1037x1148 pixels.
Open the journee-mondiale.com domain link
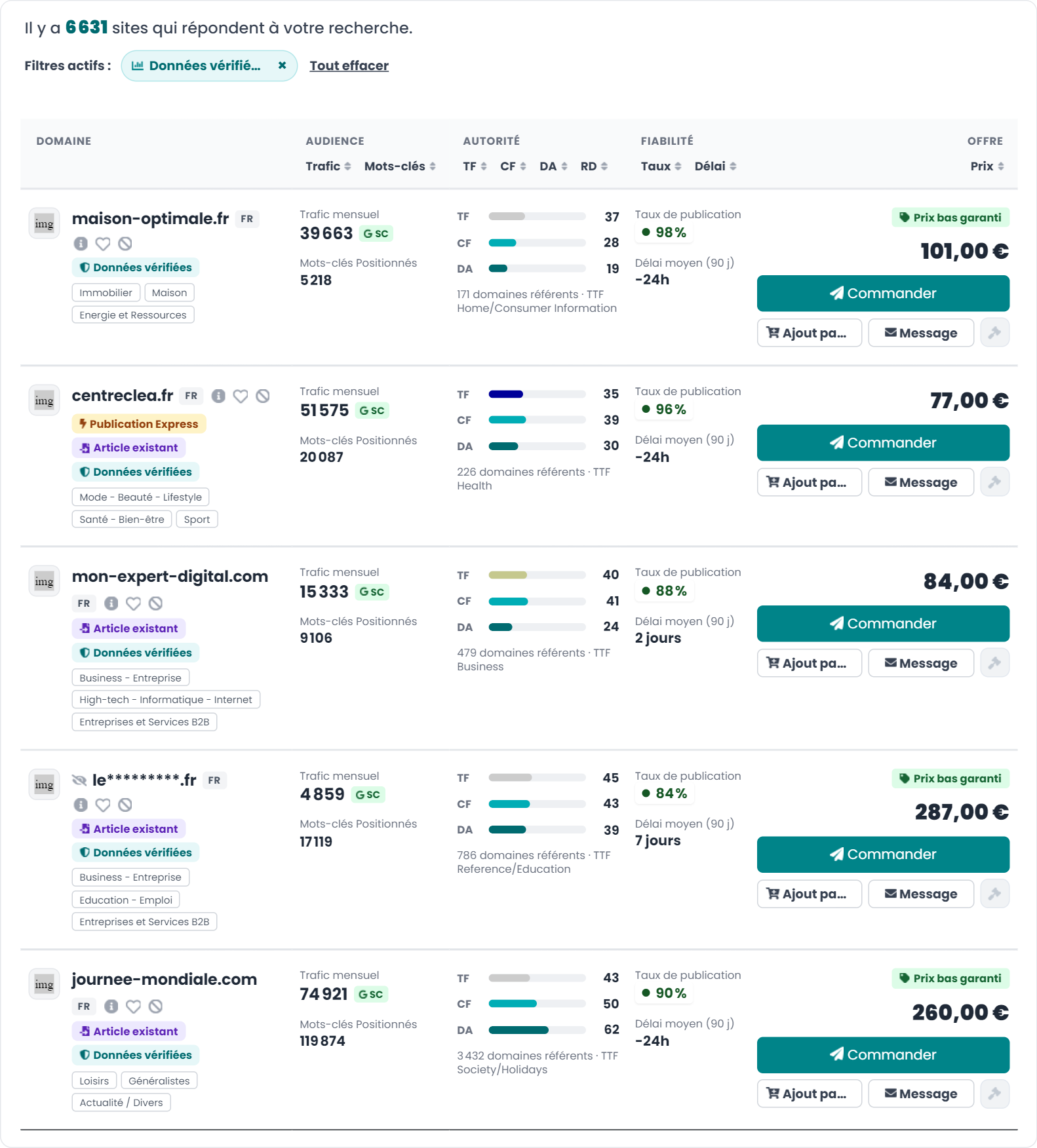pos(164,980)
